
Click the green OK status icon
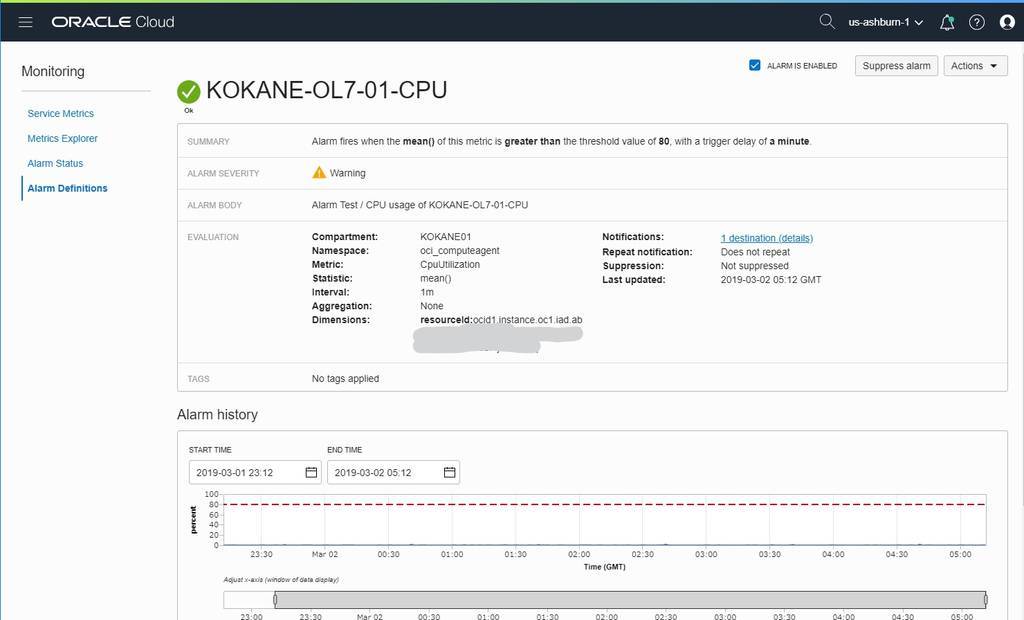click(189, 92)
